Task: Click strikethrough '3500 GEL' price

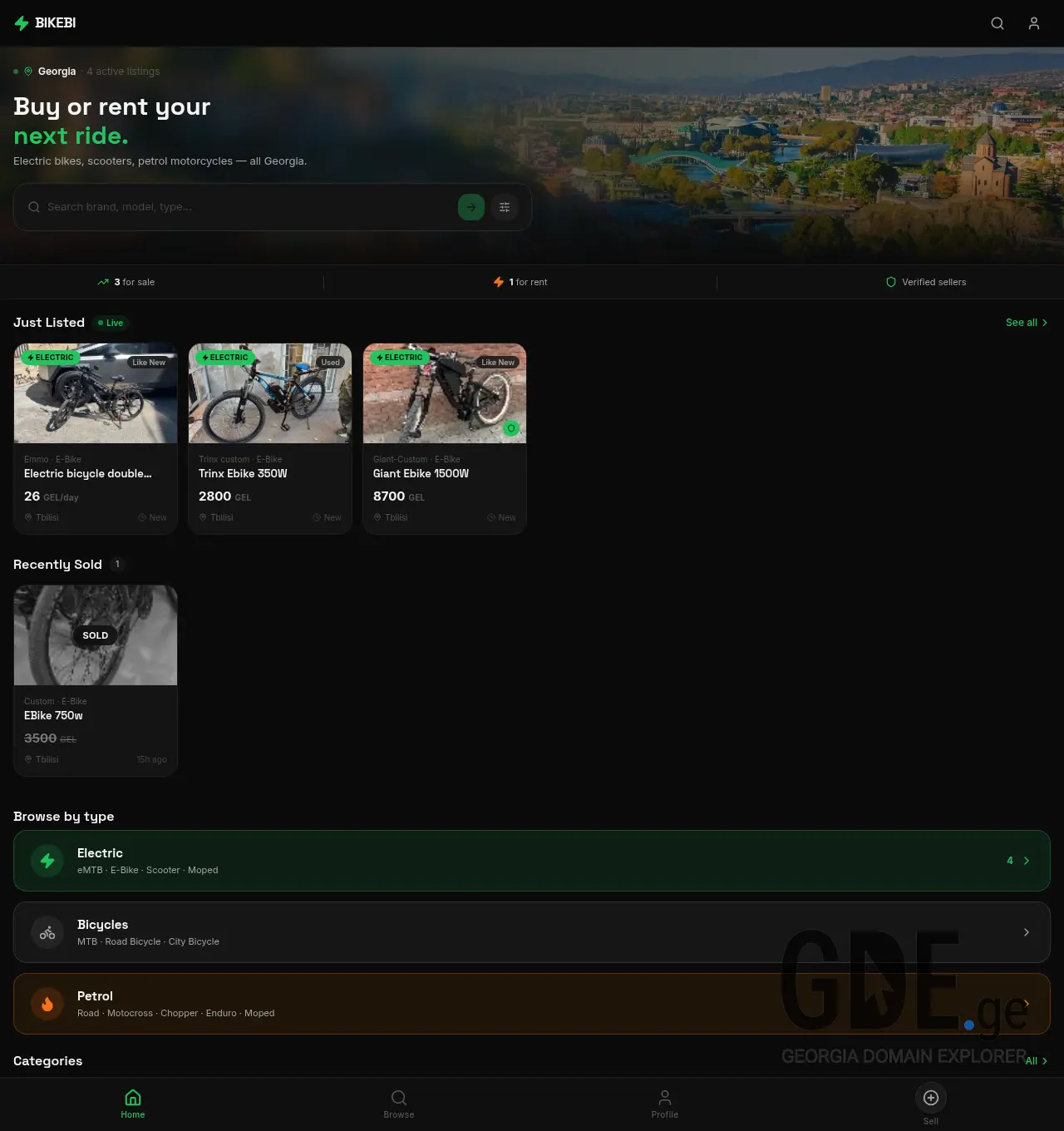Action: 50,738
